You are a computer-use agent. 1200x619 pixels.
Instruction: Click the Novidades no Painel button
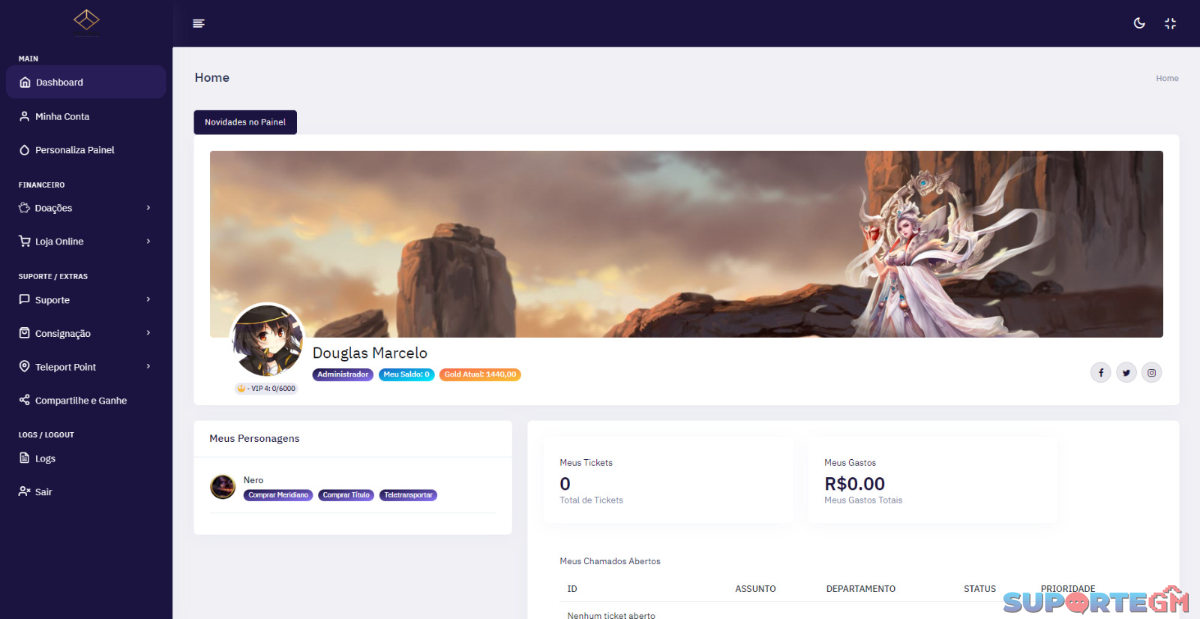245,122
